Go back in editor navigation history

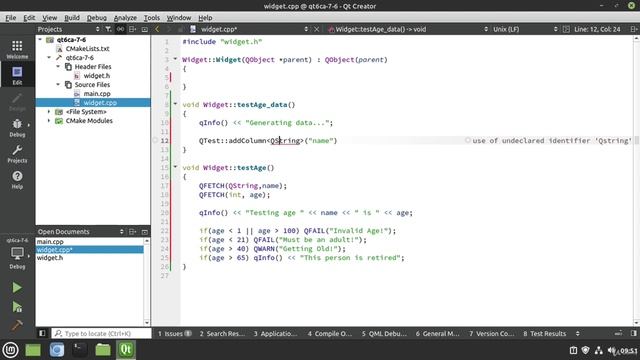[x=157, y=29]
